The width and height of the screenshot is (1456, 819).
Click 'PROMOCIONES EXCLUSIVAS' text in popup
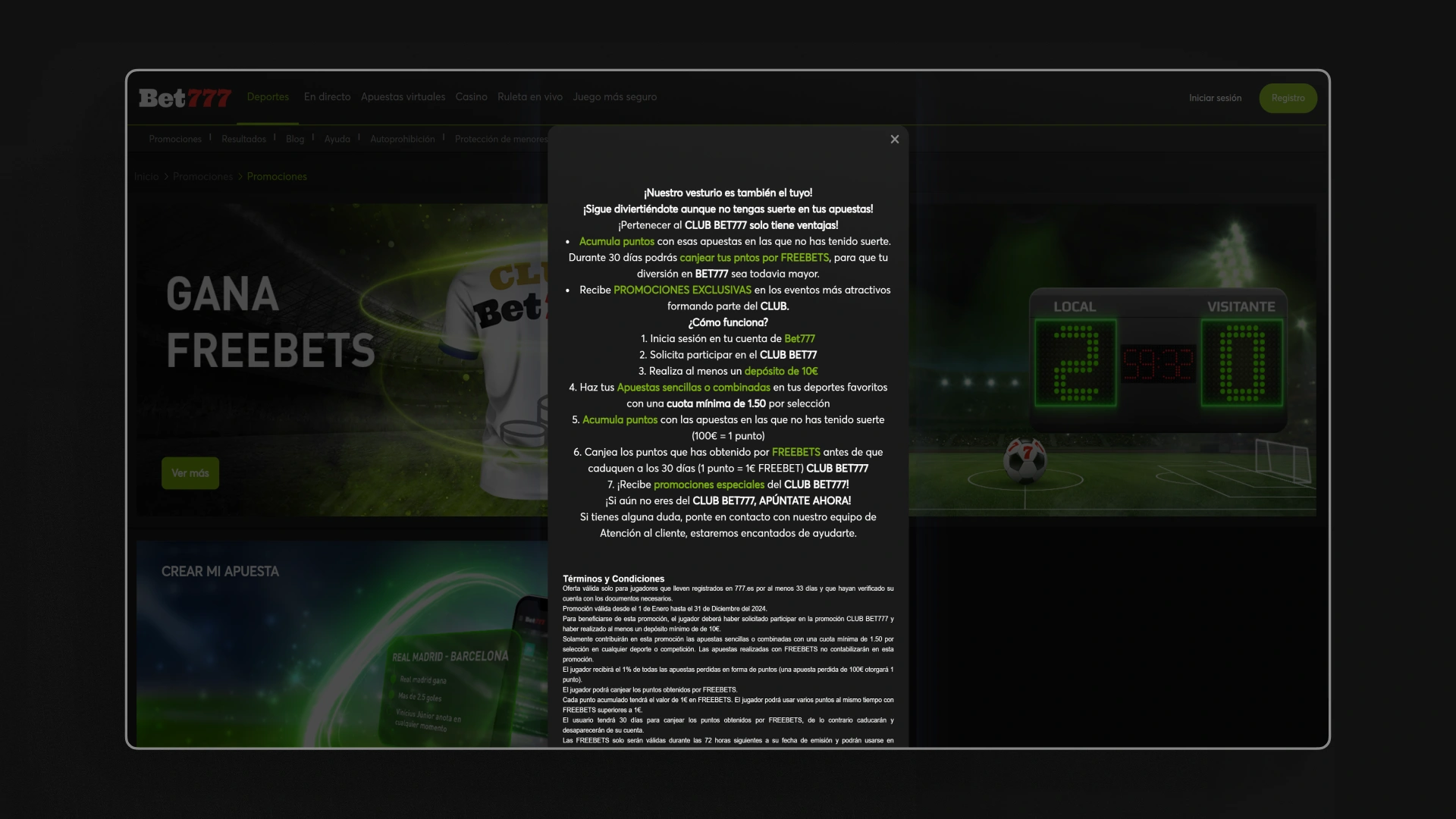(682, 290)
